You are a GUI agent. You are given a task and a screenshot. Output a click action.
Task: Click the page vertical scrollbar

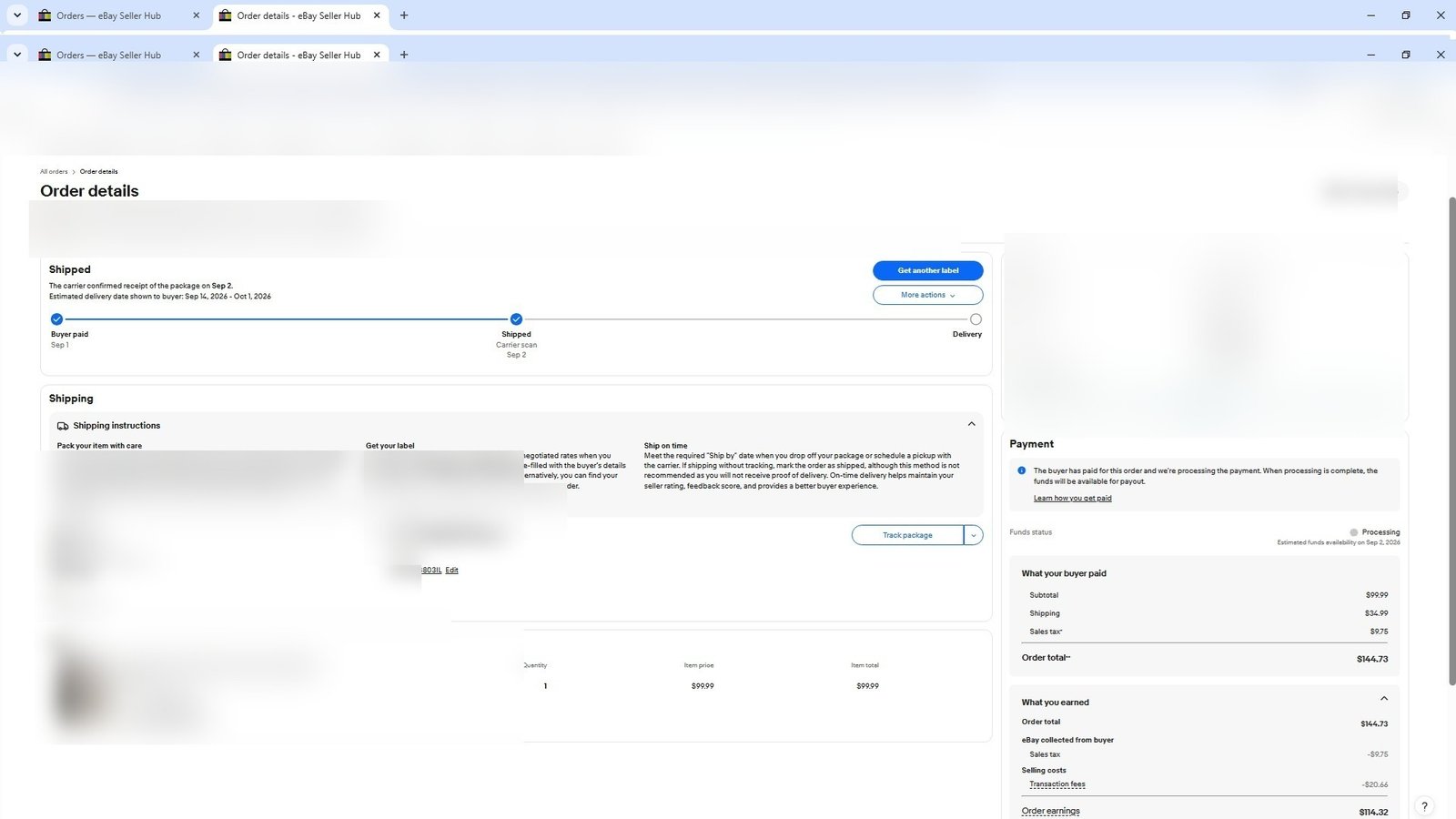(1451, 440)
